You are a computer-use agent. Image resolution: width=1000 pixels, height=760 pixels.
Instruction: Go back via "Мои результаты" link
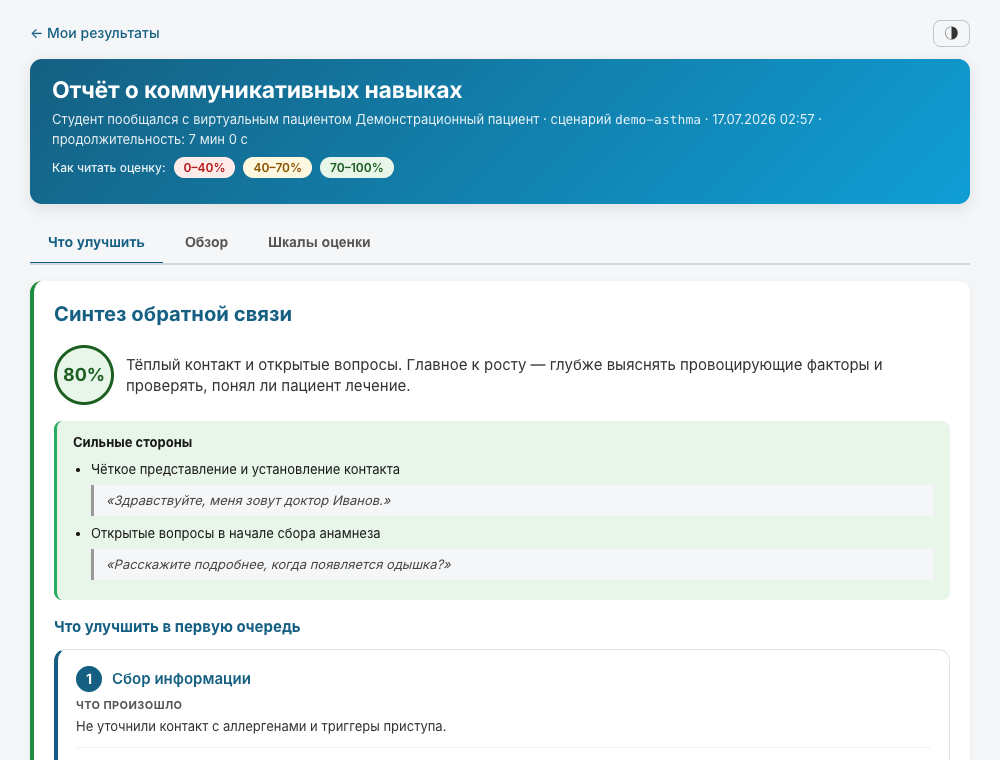[95, 33]
